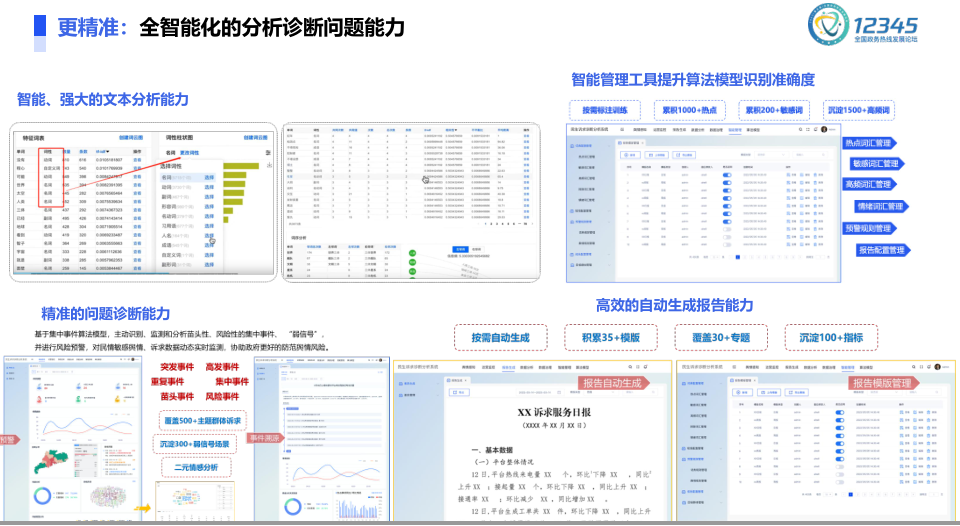Click the XX诉求服务日报 report title
The height and width of the screenshot is (526, 960).
[554, 412]
